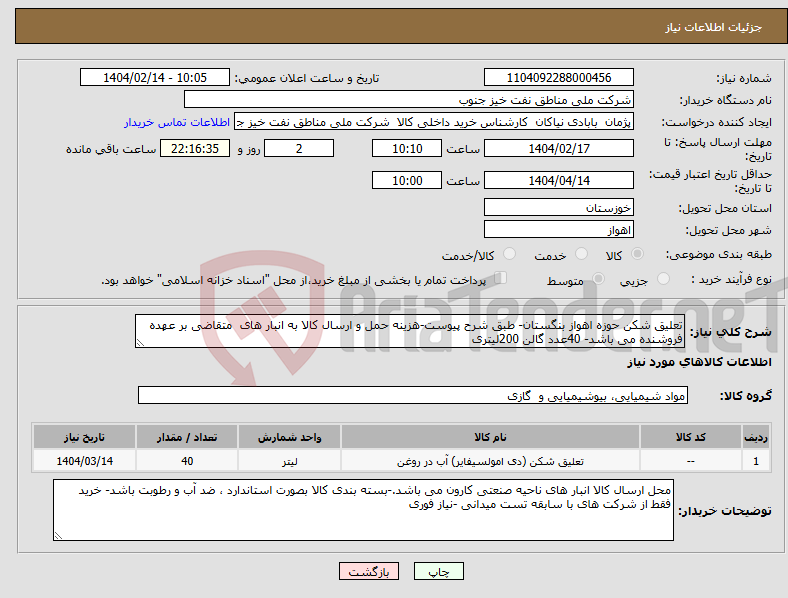Viewport: 788px width, 598px height.
Task: Click the response deadline date 1404/02/17
Action: pos(559,148)
